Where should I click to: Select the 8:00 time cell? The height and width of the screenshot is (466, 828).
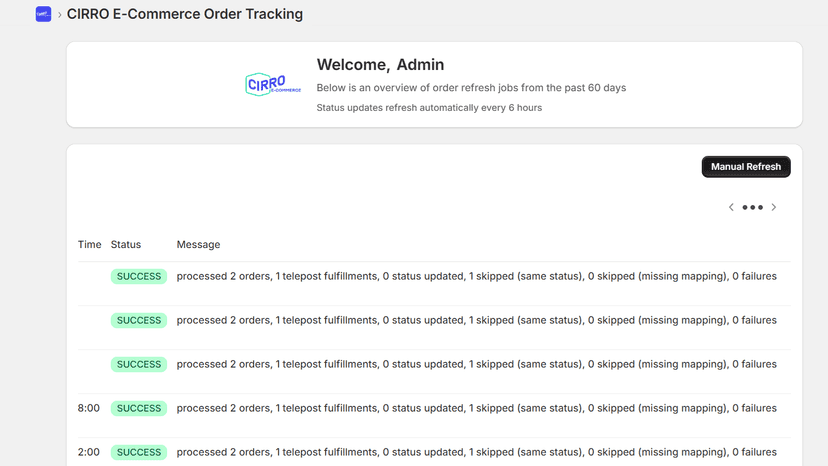pos(89,408)
